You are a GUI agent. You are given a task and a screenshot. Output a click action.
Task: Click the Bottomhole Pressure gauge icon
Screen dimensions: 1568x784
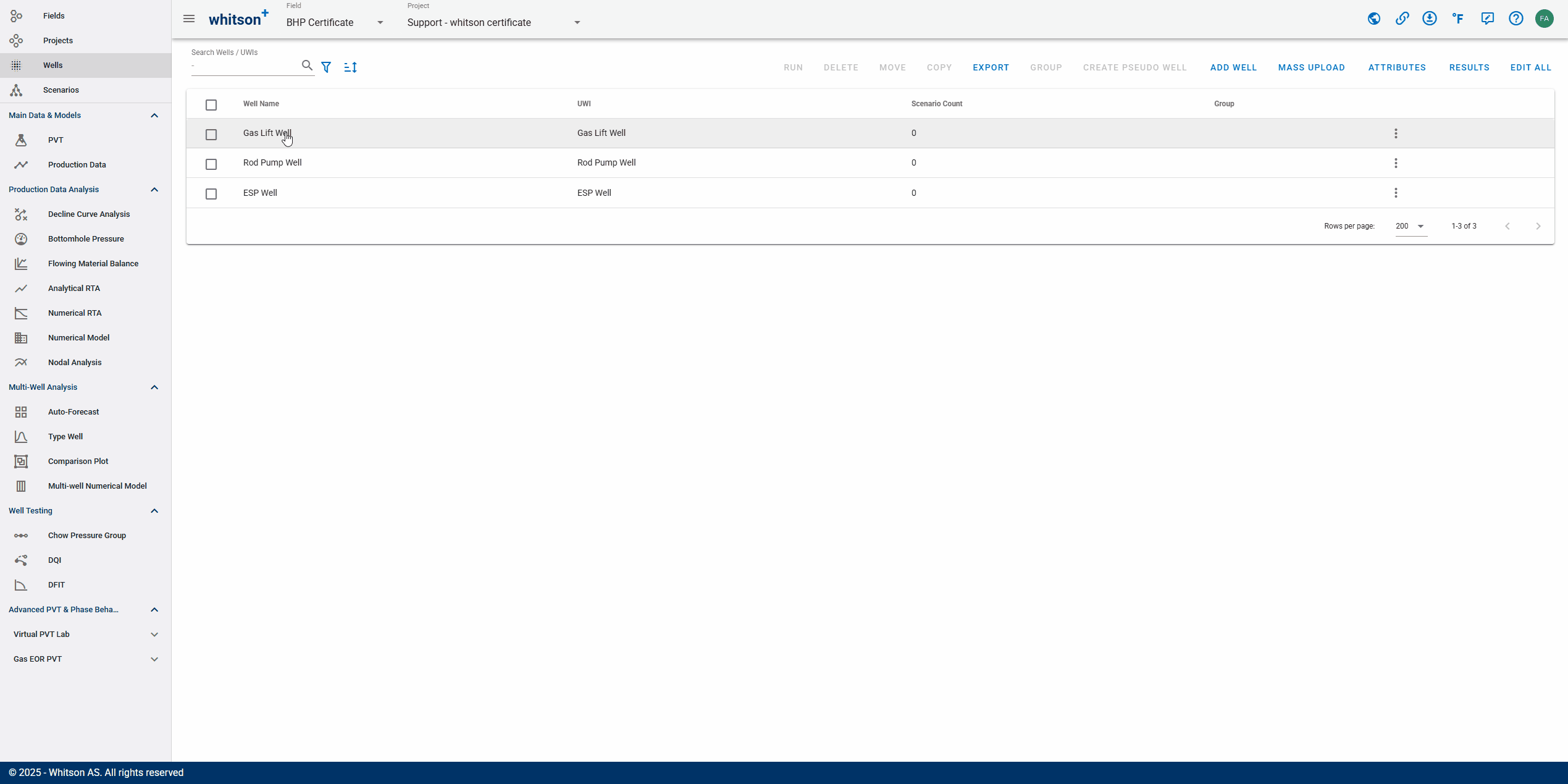[x=21, y=239]
